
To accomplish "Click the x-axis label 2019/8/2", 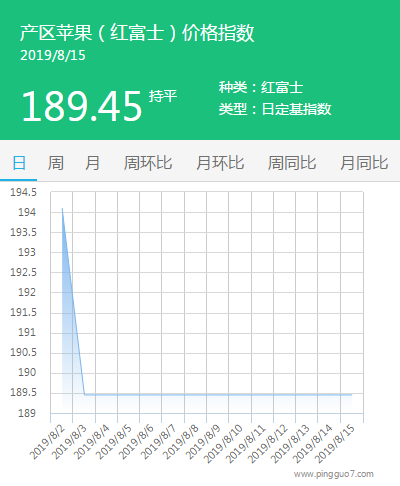I will [x=47, y=442].
